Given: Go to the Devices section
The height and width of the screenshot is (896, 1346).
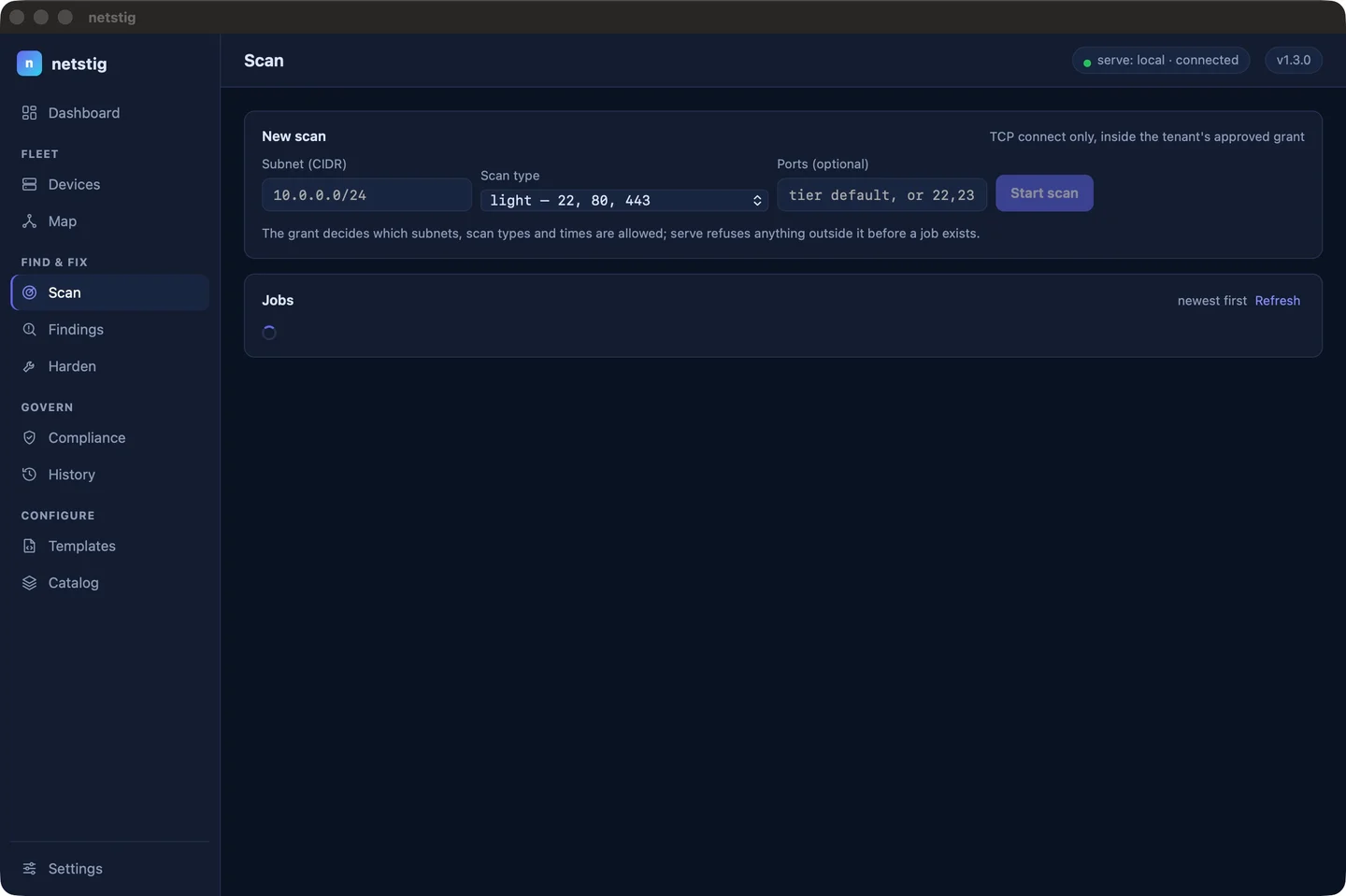Looking at the screenshot, I should [110, 184].
